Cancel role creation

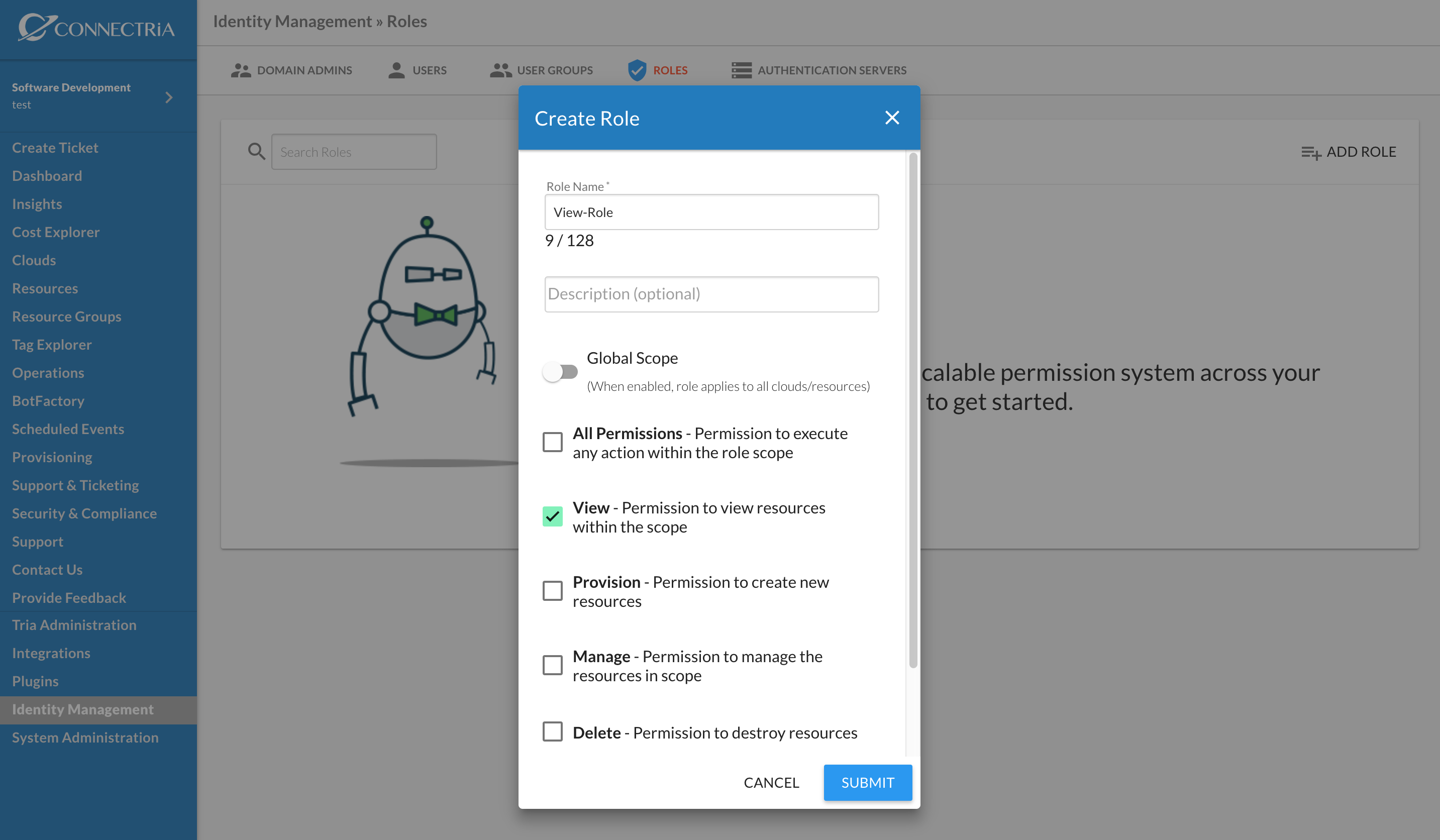point(771,782)
